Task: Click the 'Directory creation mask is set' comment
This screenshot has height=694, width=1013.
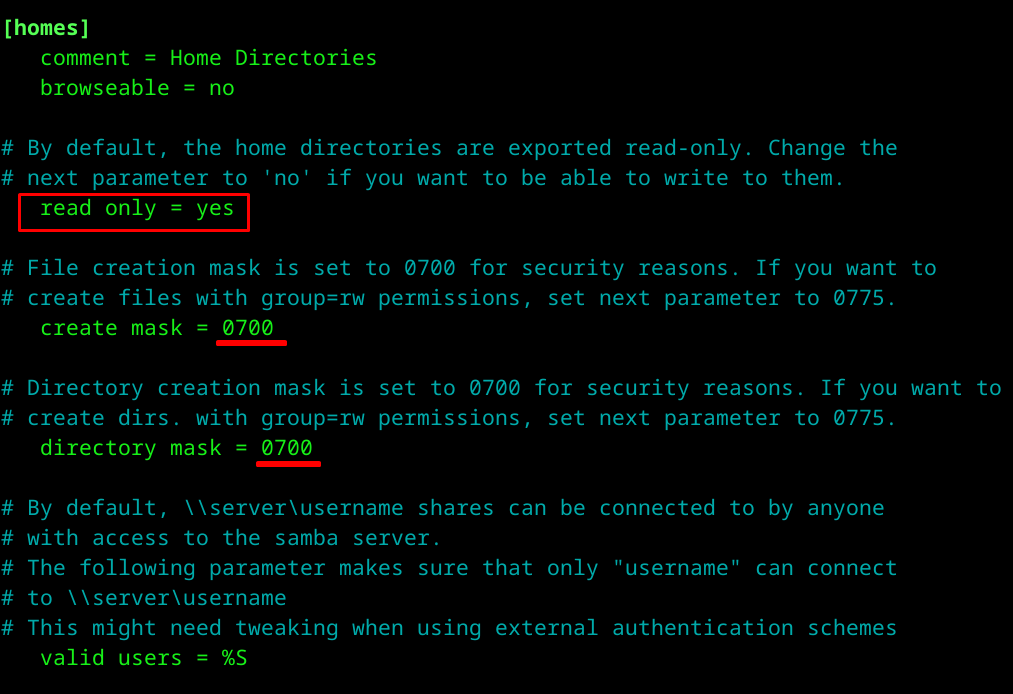Action: [501, 388]
